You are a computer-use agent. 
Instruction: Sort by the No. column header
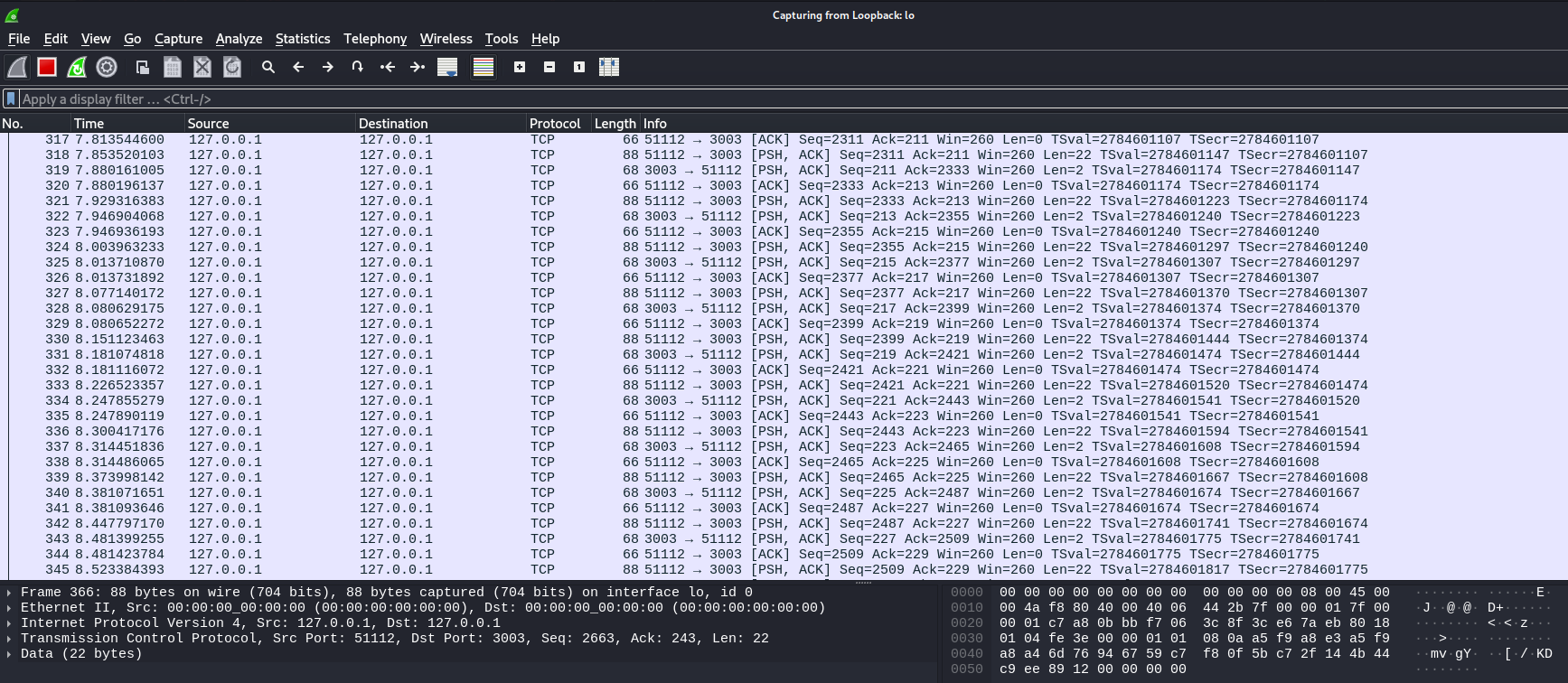point(35,124)
